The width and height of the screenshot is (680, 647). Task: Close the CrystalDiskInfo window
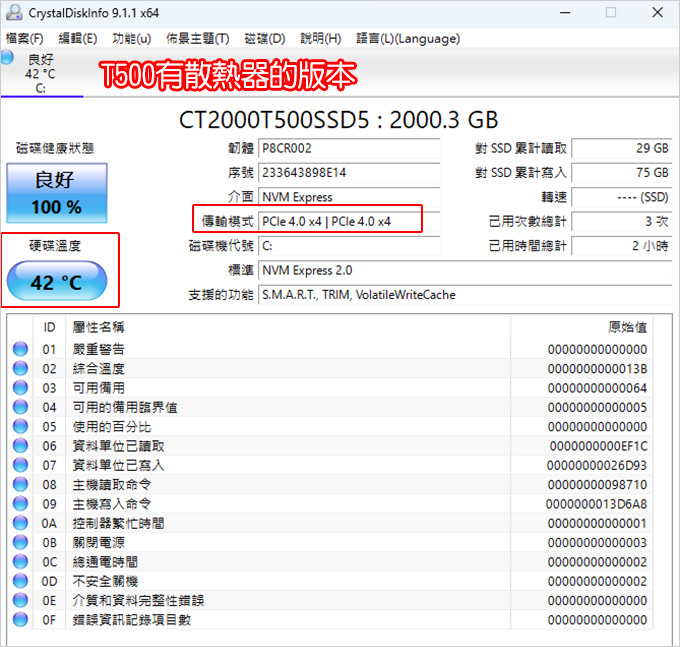[657, 13]
